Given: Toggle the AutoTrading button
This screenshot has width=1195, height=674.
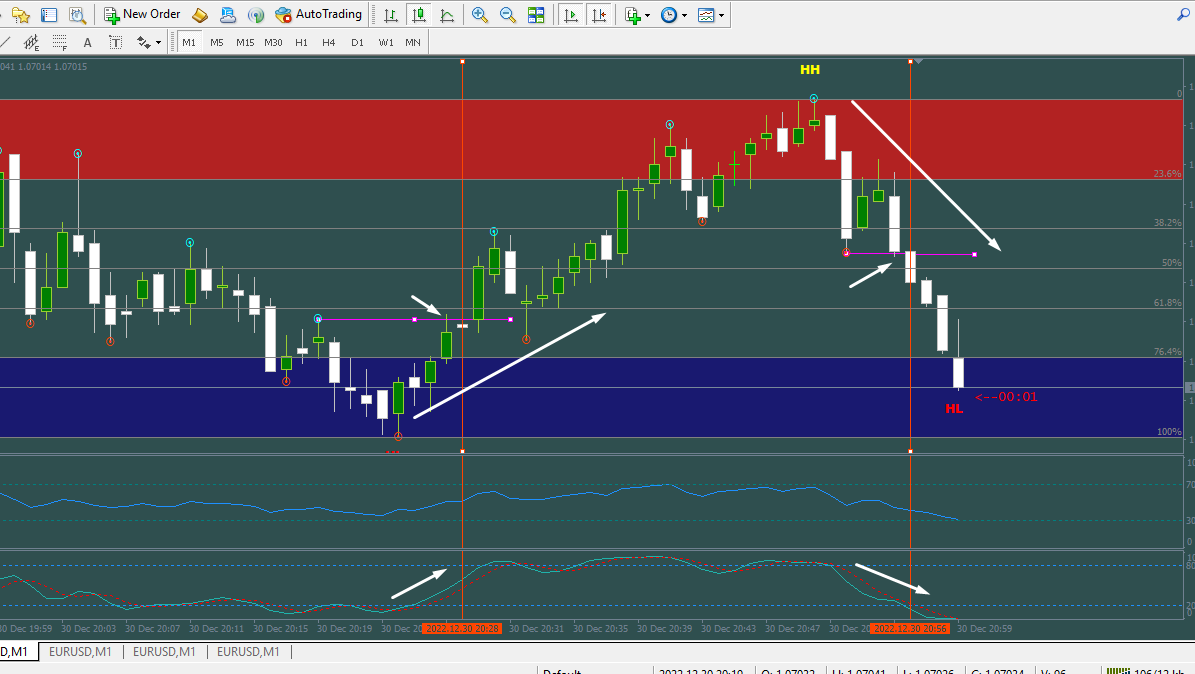Looking at the screenshot, I should 319,14.
